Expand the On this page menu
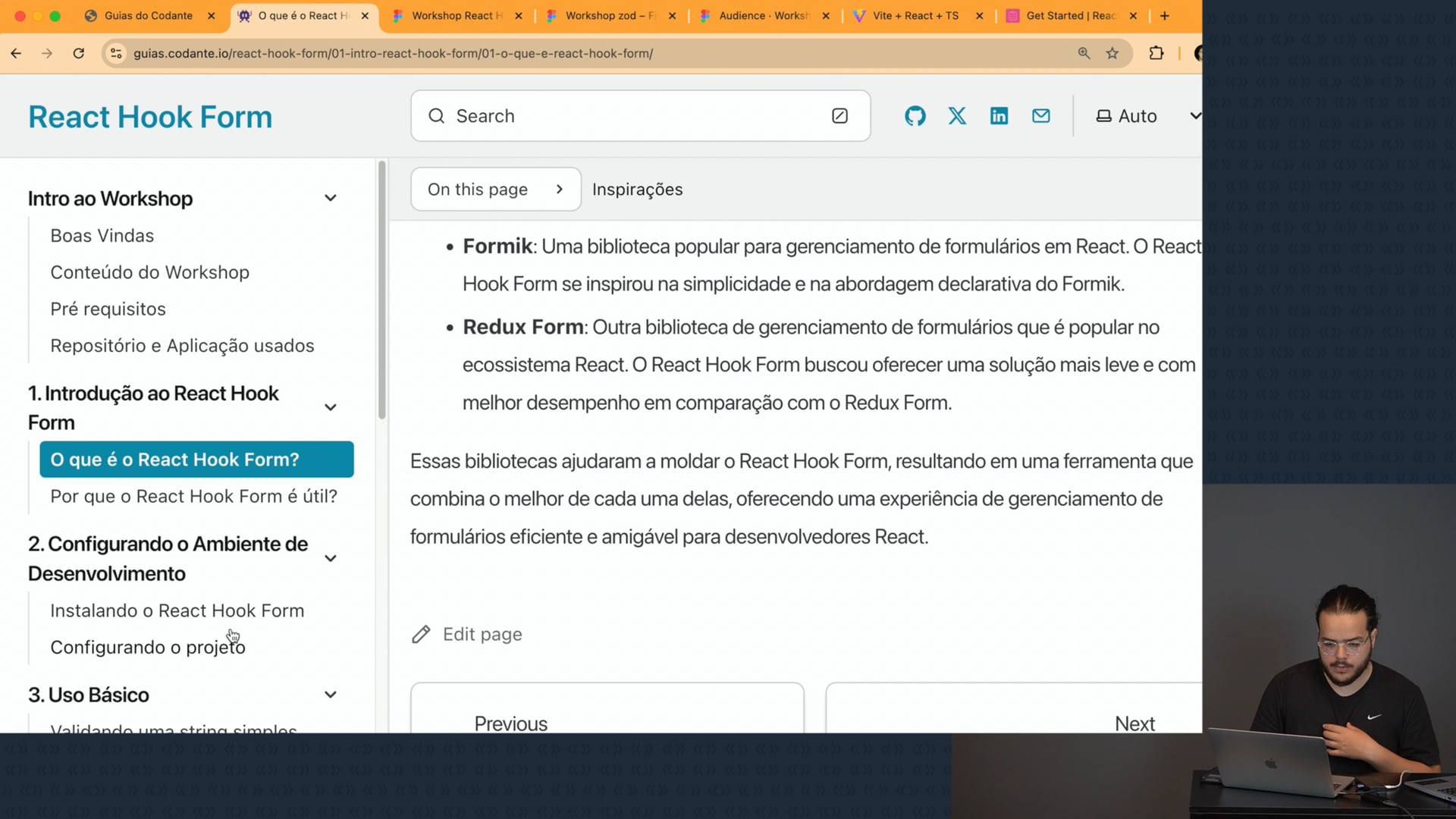 click(495, 190)
